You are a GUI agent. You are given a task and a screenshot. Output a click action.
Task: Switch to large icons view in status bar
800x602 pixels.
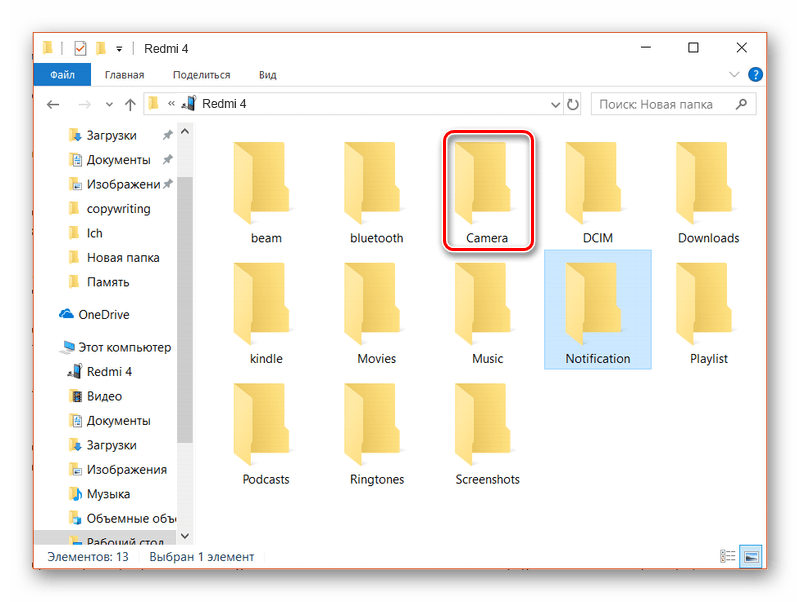click(x=751, y=556)
